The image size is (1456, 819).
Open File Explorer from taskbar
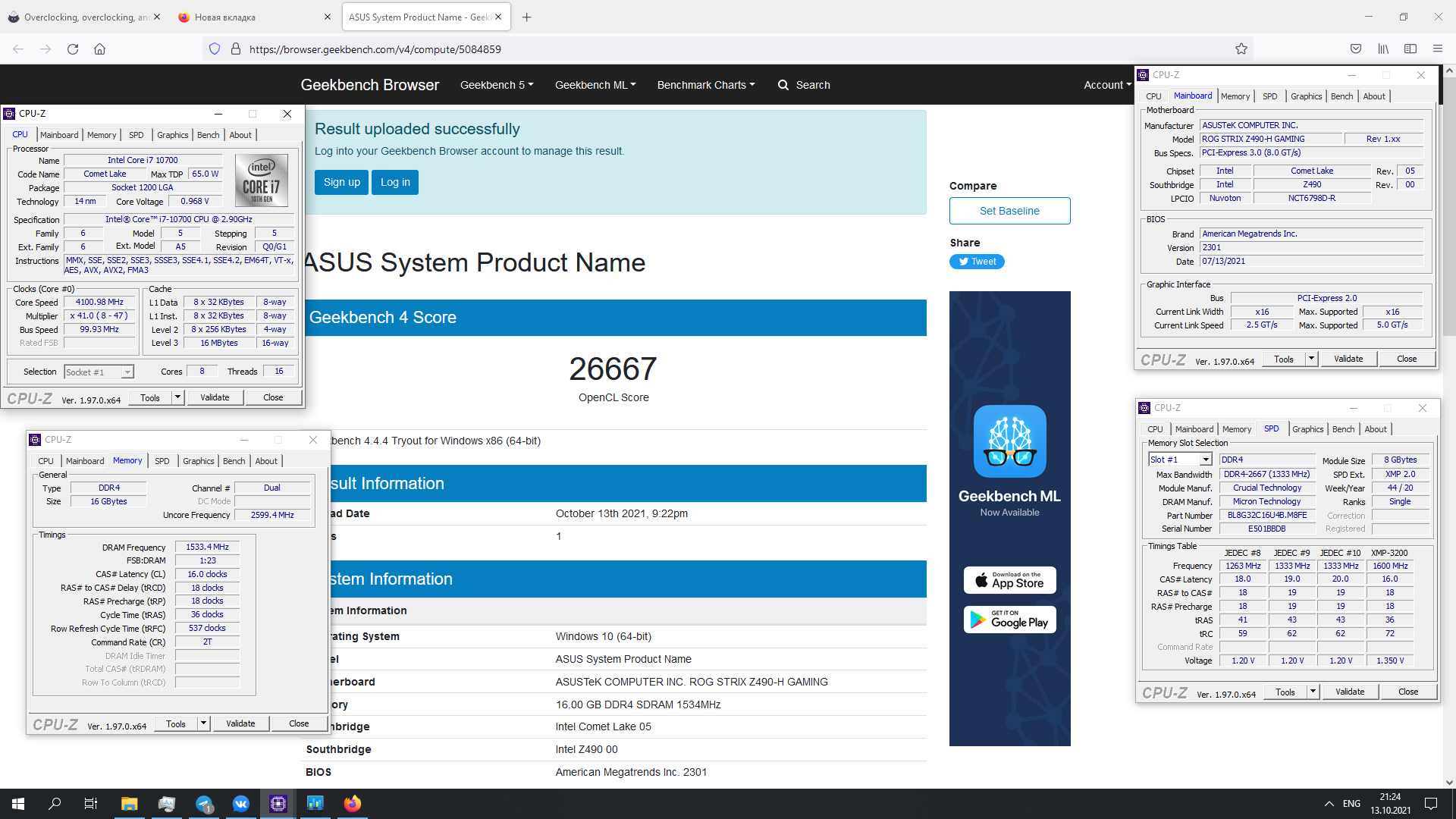coord(129,804)
